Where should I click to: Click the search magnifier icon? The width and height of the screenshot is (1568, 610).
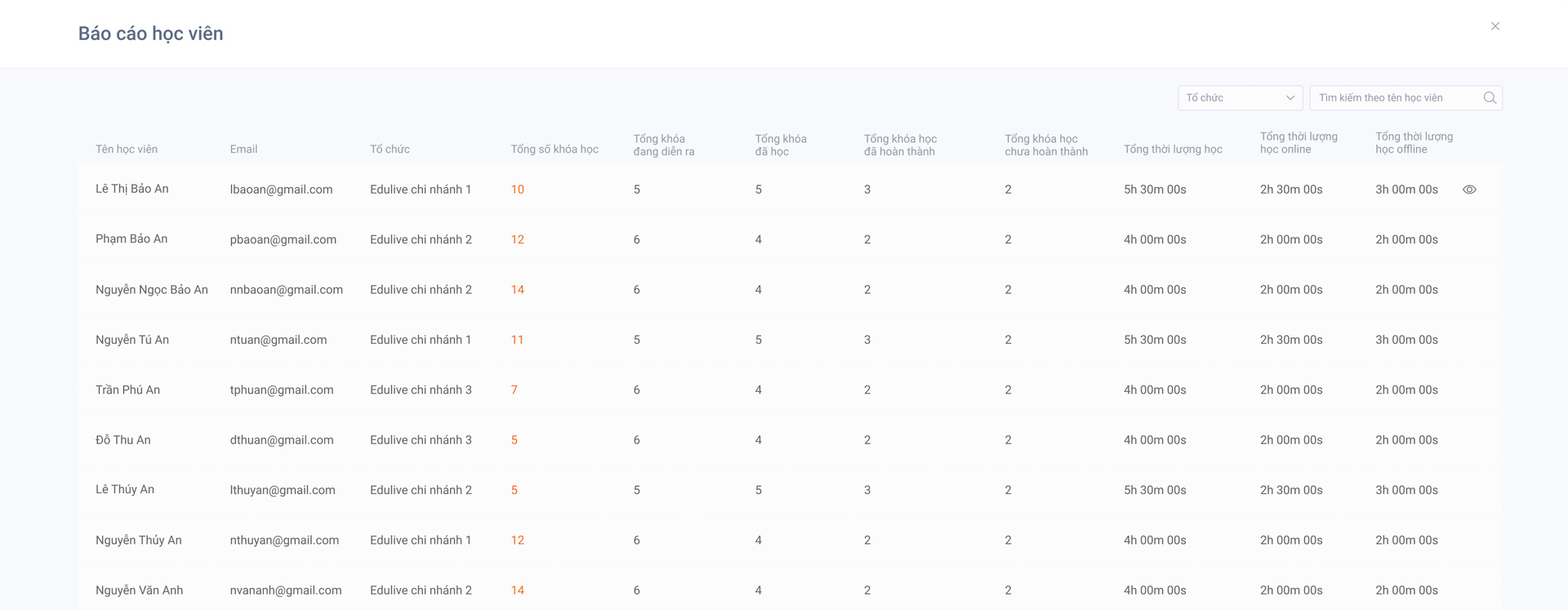[x=1490, y=98]
